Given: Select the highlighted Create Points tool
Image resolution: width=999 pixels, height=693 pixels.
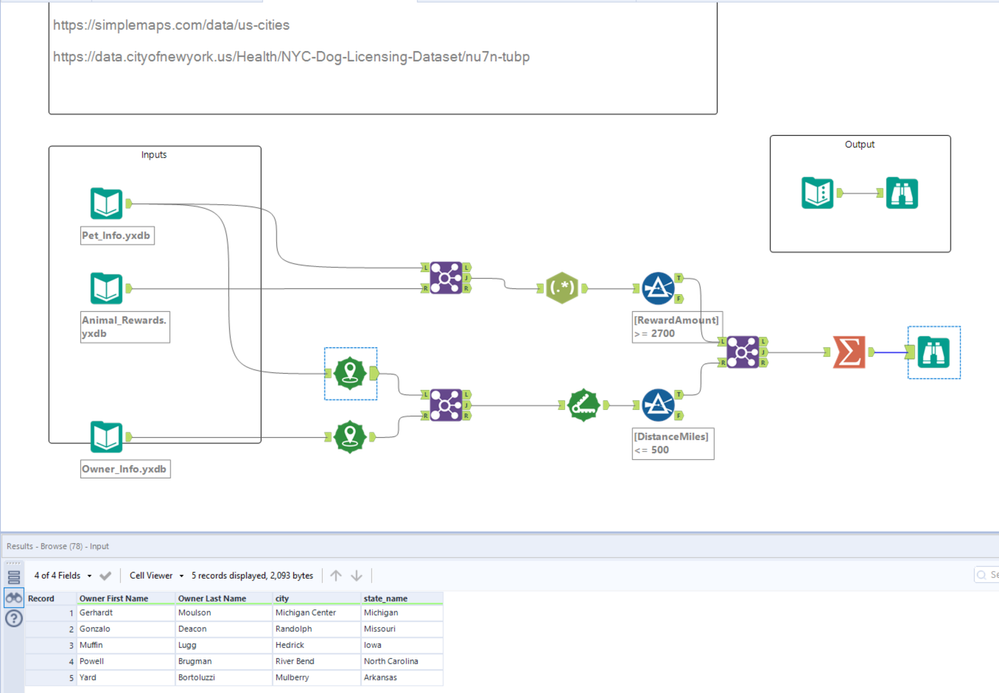Looking at the screenshot, I should (350, 373).
